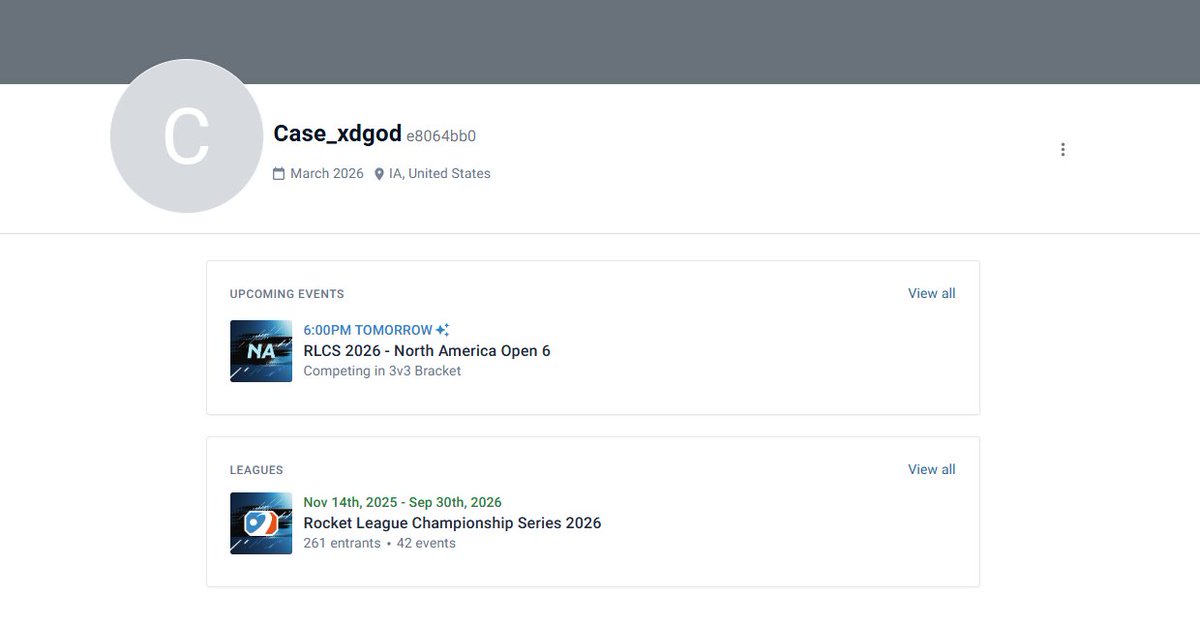Viewport: 1200px width, 624px height.
Task: Click the IA, United States location text
Action: [440, 174]
